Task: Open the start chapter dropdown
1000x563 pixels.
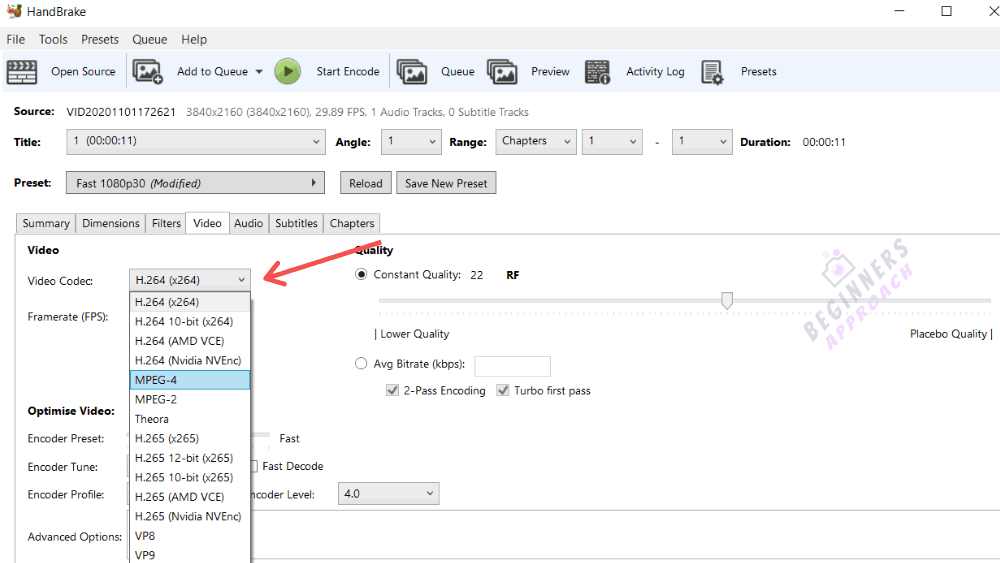Action: pos(612,142)
